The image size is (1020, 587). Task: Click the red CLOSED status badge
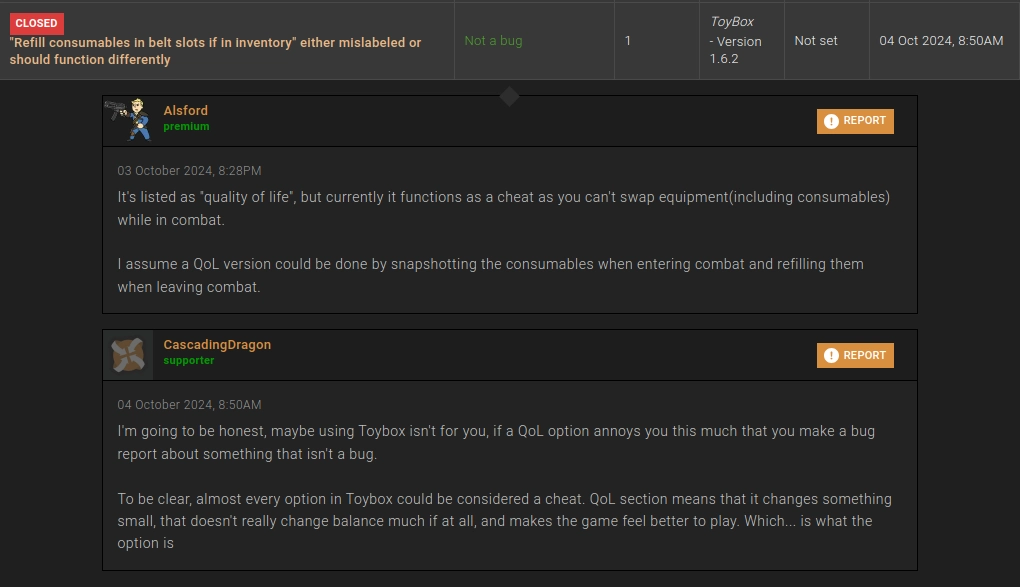36,23
